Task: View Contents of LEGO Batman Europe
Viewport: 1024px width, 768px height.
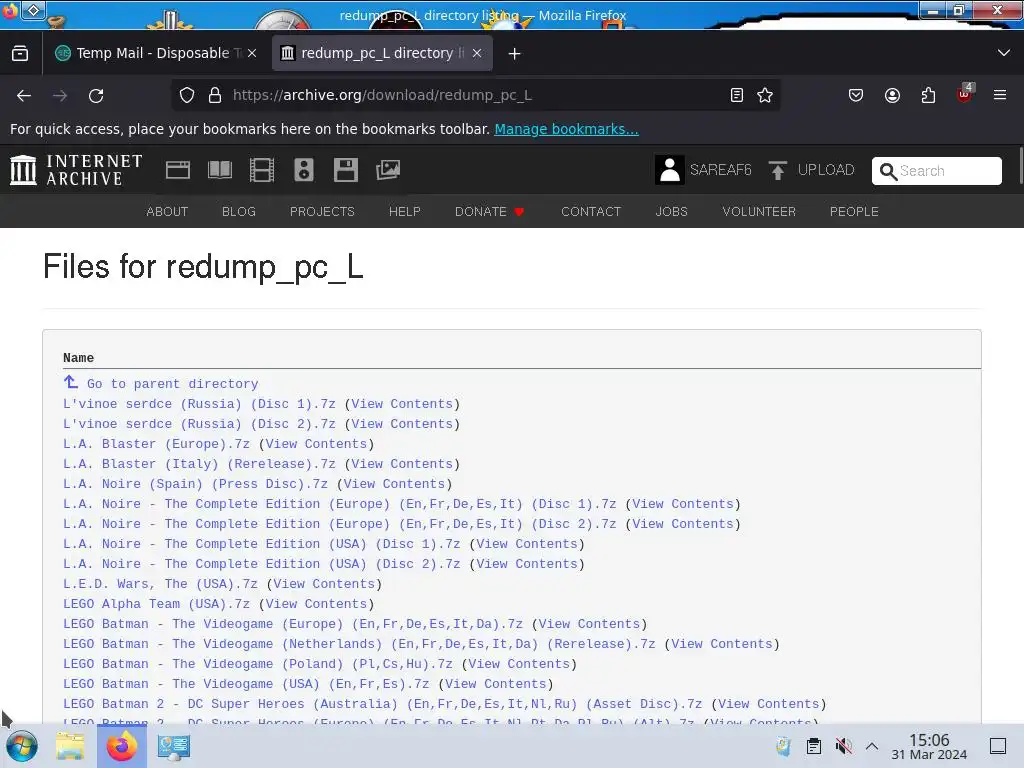Action: click(590, 624)
